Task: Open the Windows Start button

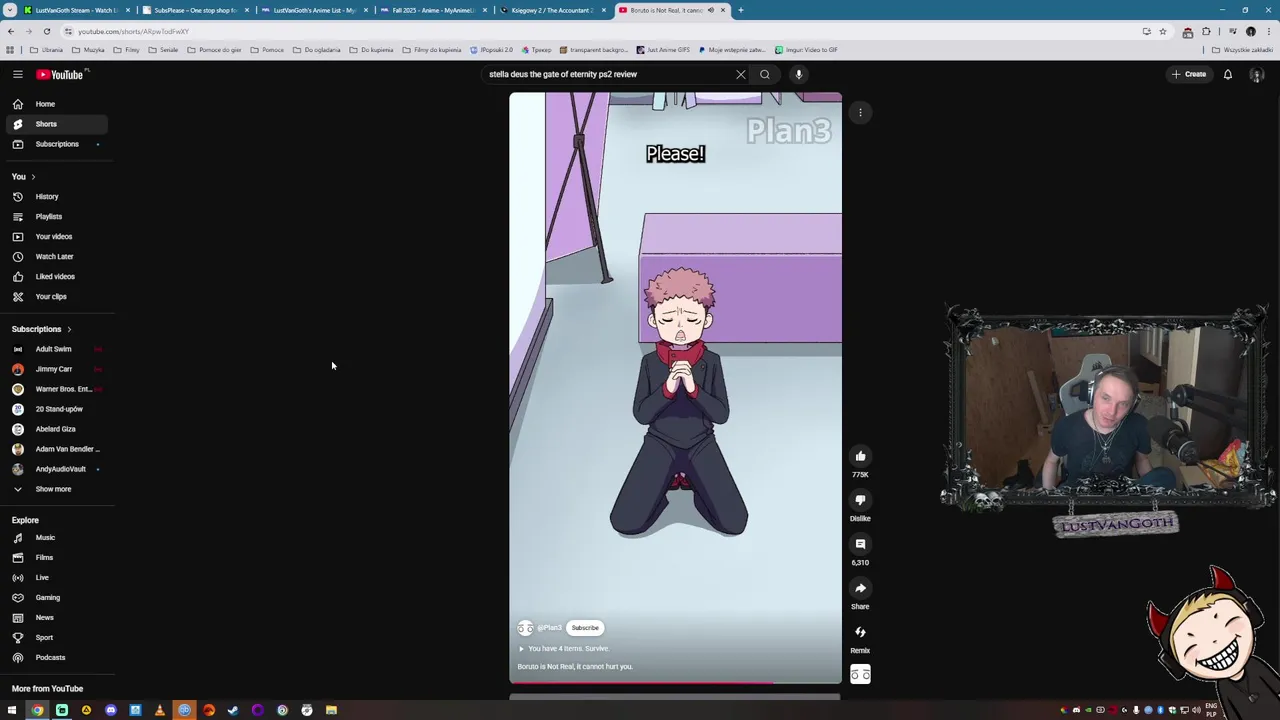Action: coord(12,710)
